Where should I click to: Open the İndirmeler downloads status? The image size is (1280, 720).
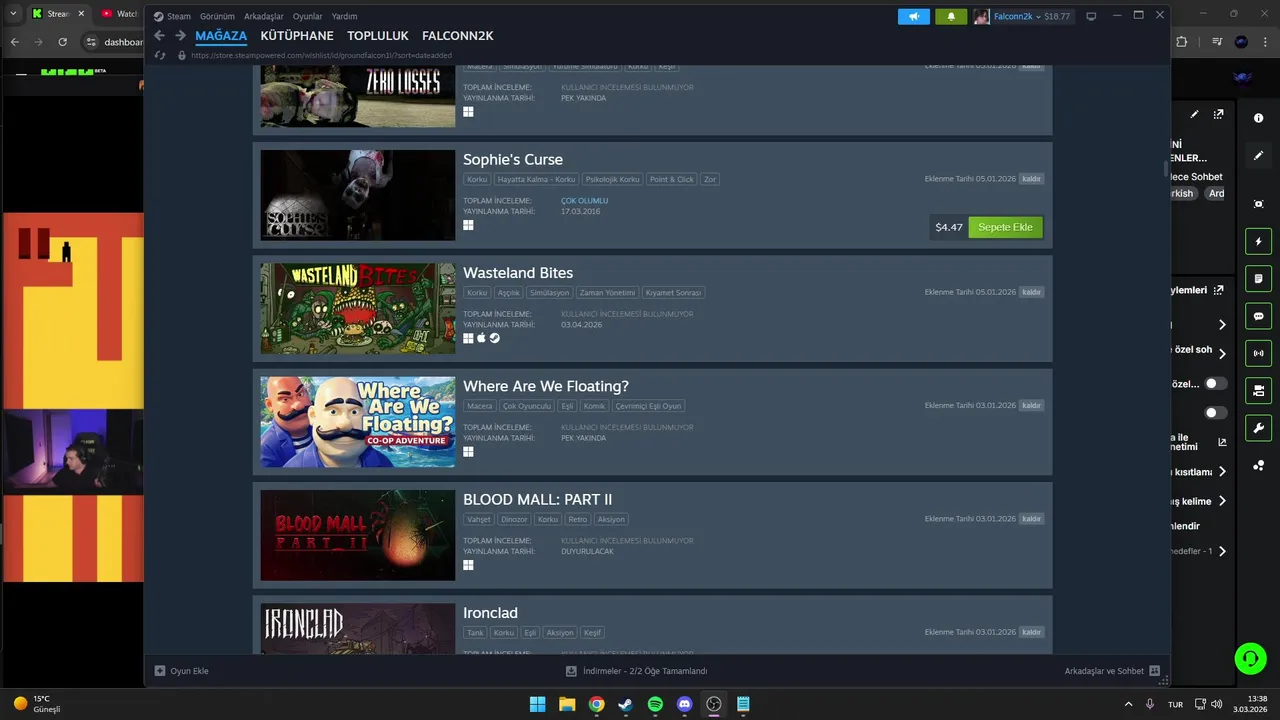pyautogui.click(x=636, y=671)
